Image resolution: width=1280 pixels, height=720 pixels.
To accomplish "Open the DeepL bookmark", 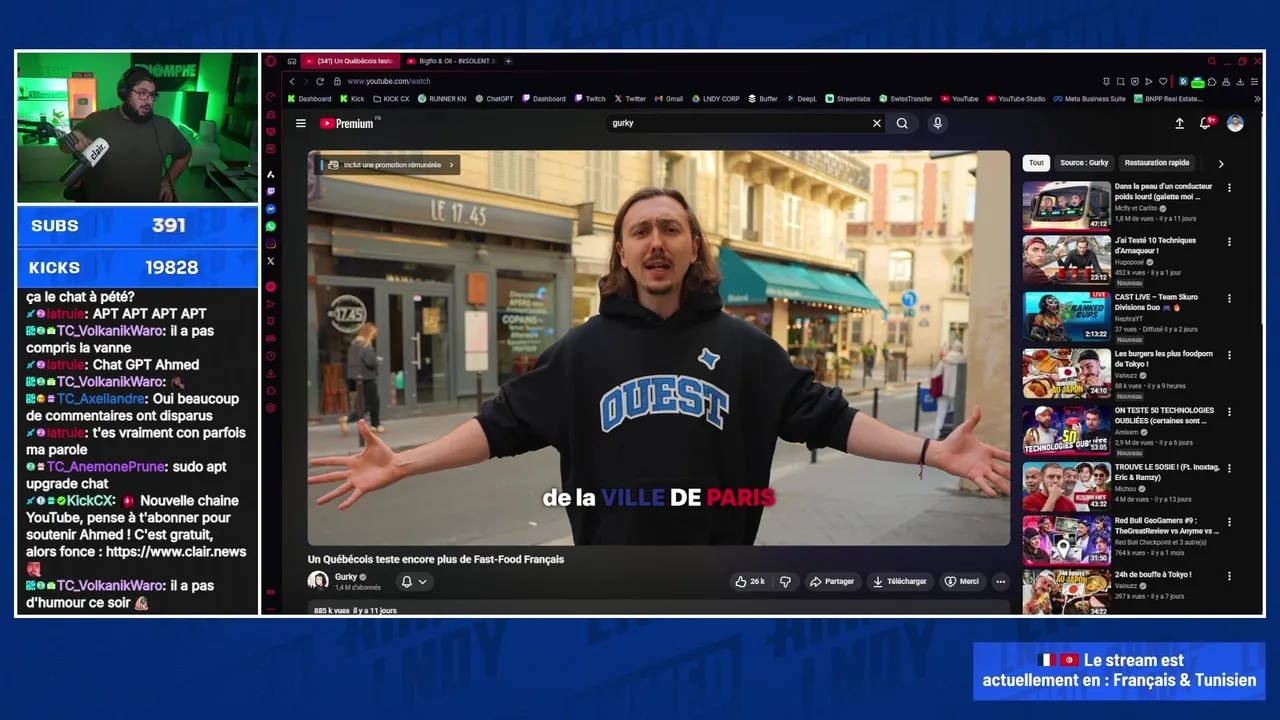I will click(x=801, y=99).
